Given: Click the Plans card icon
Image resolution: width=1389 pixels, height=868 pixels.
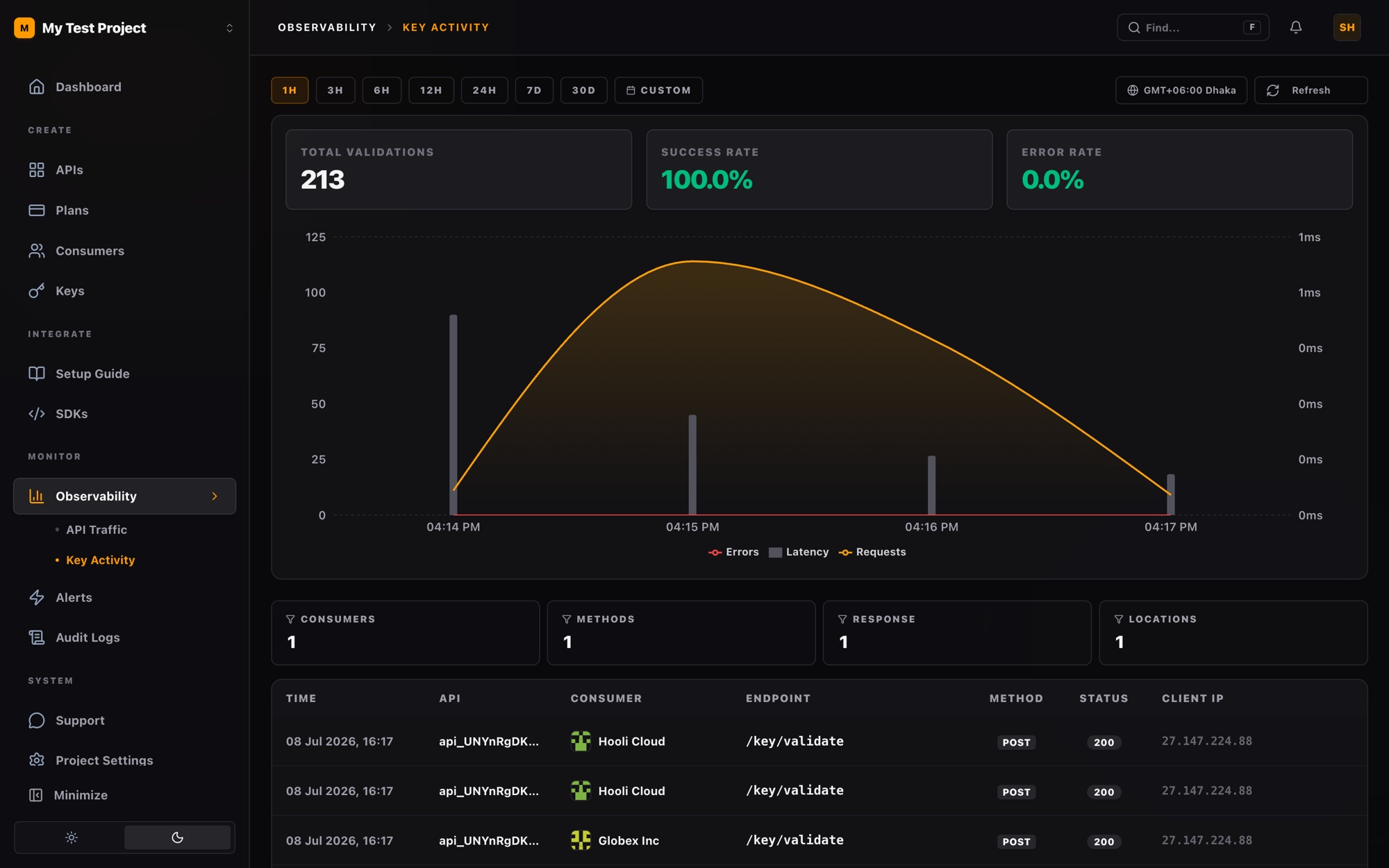Looking at the screenshot, I should coord(37,210).
